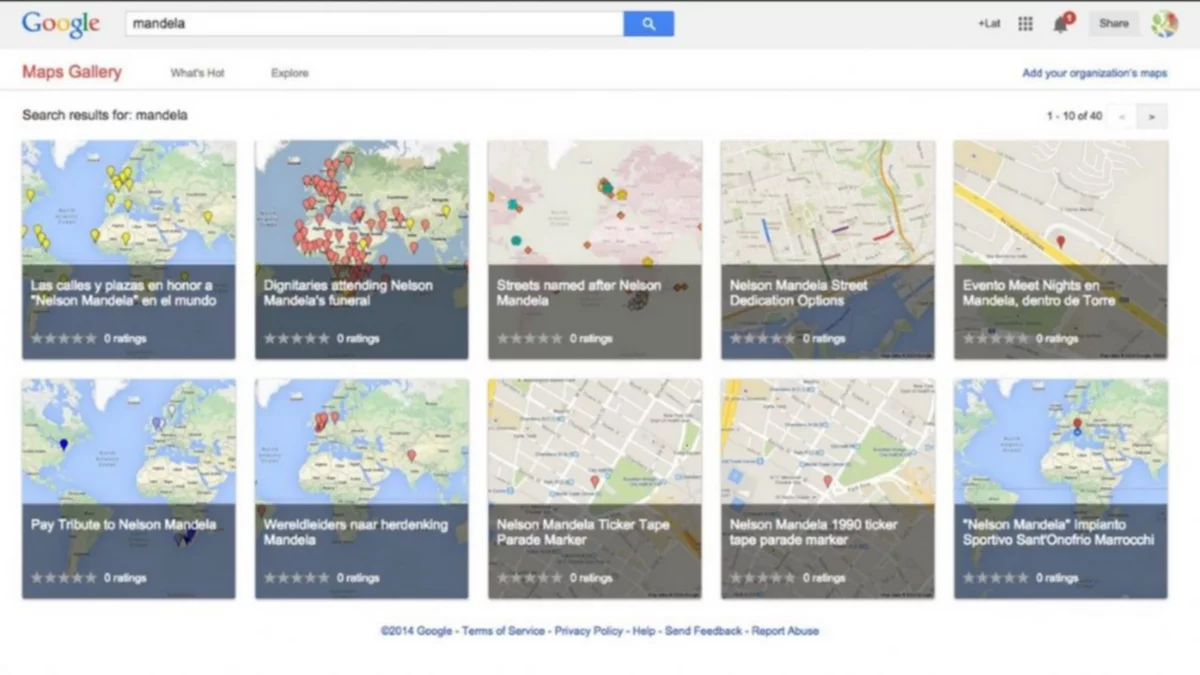Click star rating on Streets named card
This screenshot has height=675, width=1200.
(530, 339)
